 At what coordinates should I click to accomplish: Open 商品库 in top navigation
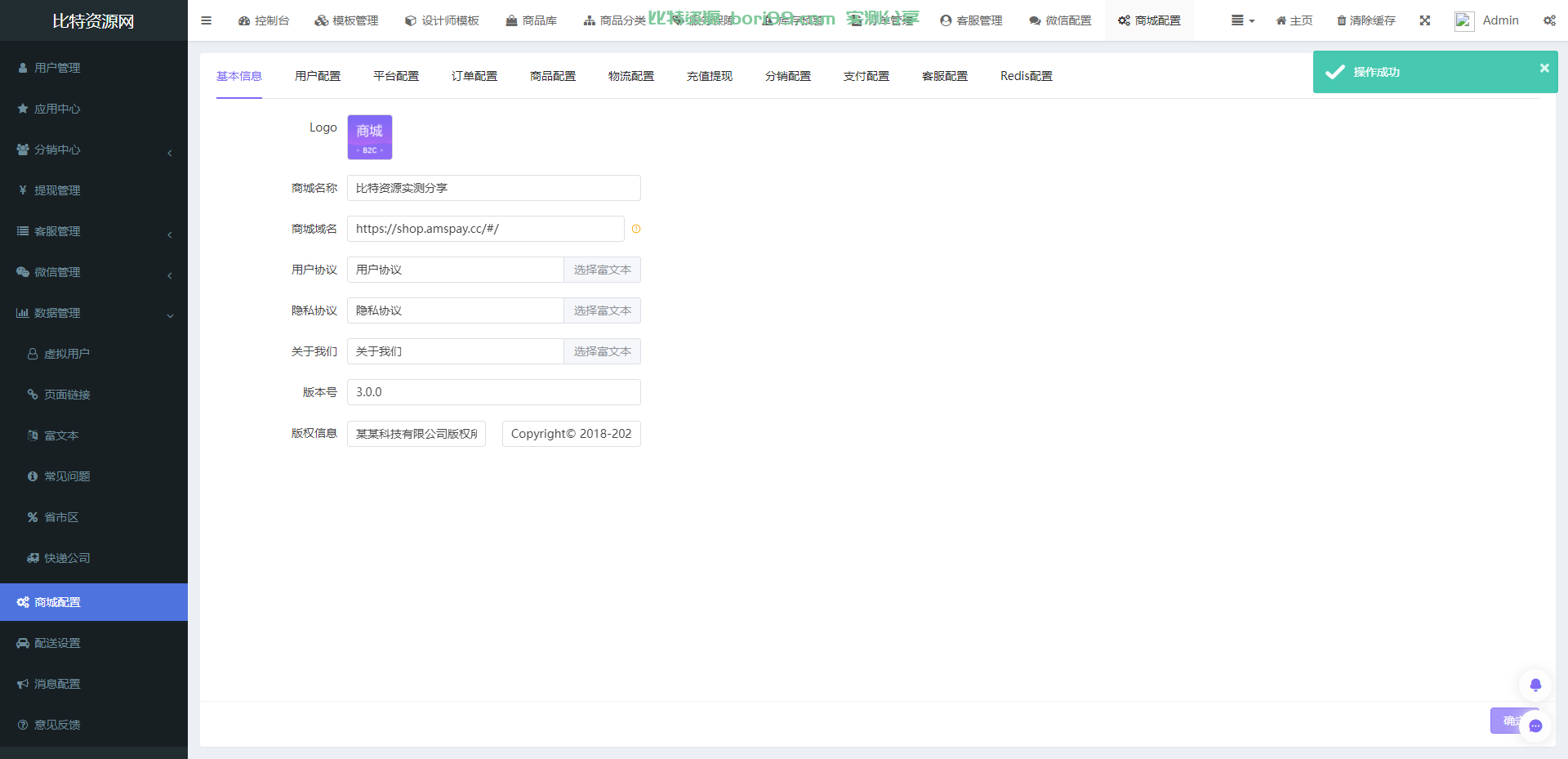pos(531,20)
